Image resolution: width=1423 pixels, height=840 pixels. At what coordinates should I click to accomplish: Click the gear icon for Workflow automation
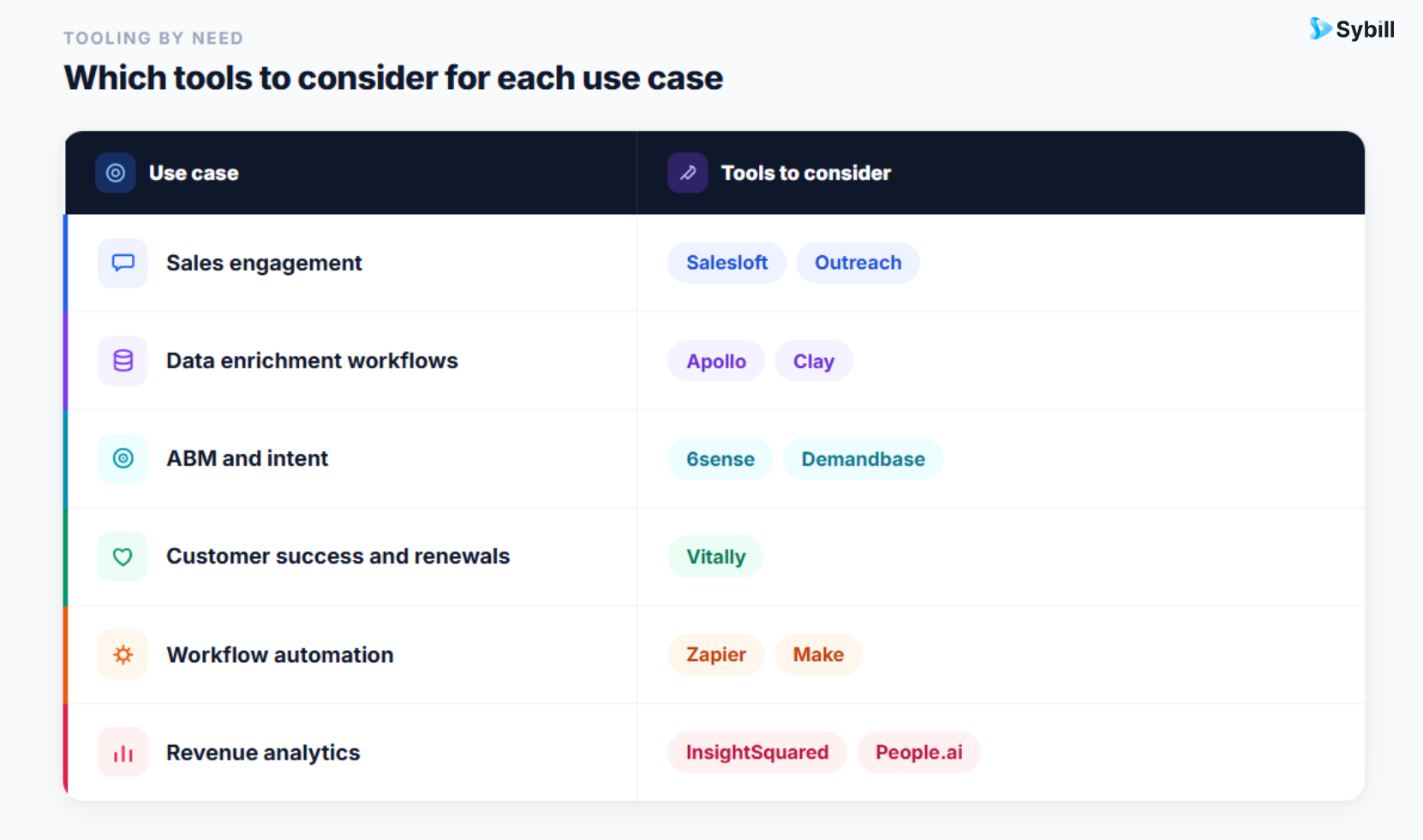pos(123,654)
